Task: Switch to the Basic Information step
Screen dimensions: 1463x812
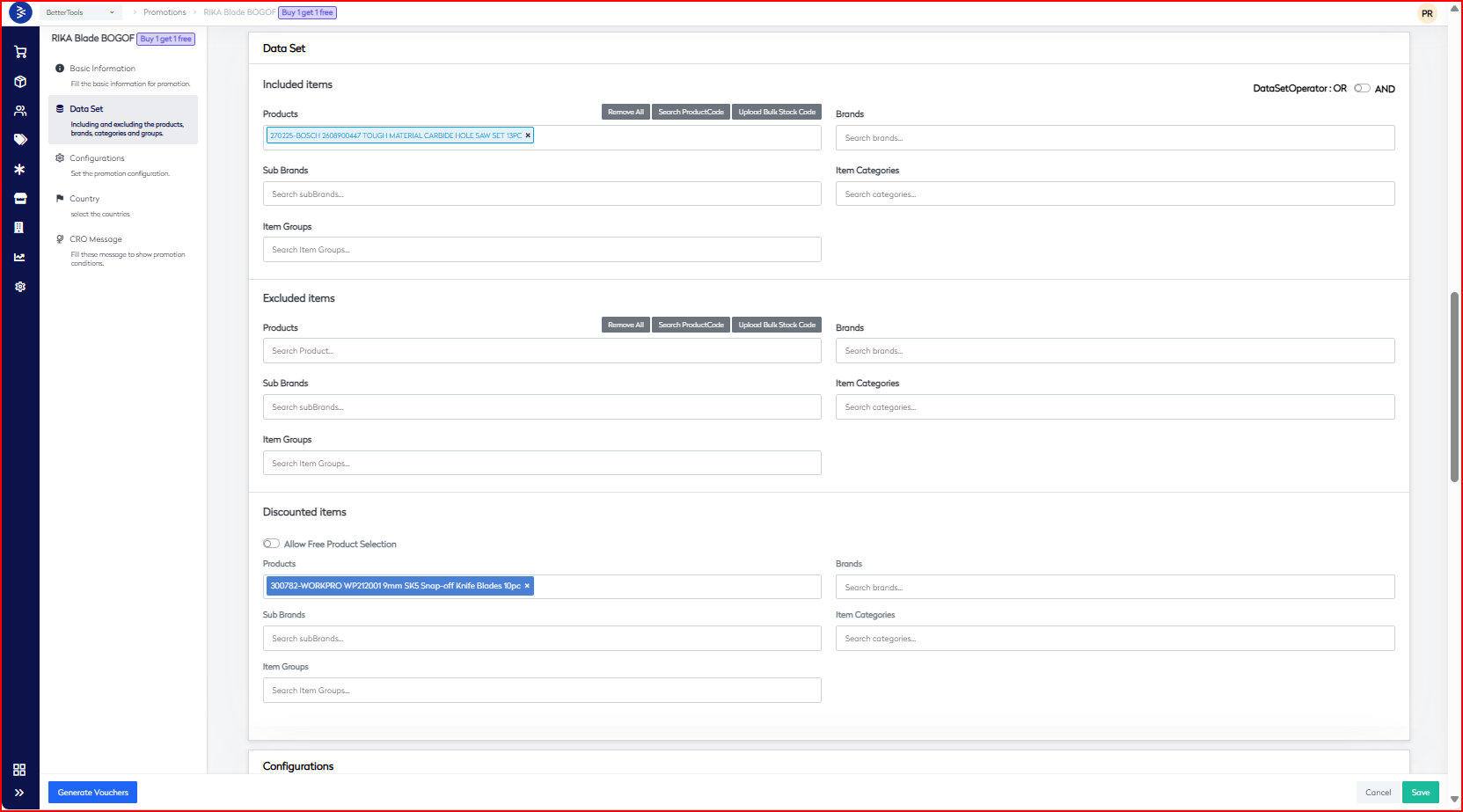Action: pyautogui.click(x=102, y=69)
